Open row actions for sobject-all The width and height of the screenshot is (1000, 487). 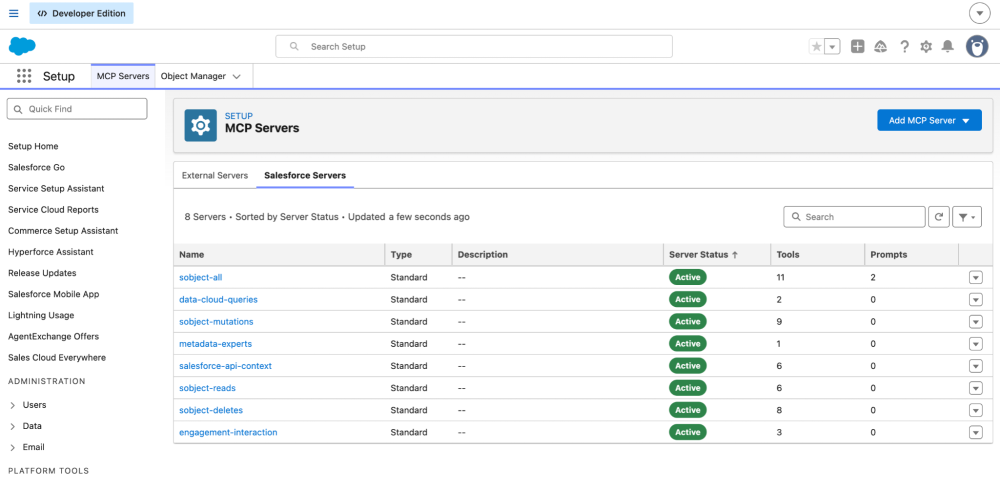click(x=975, y=277)
